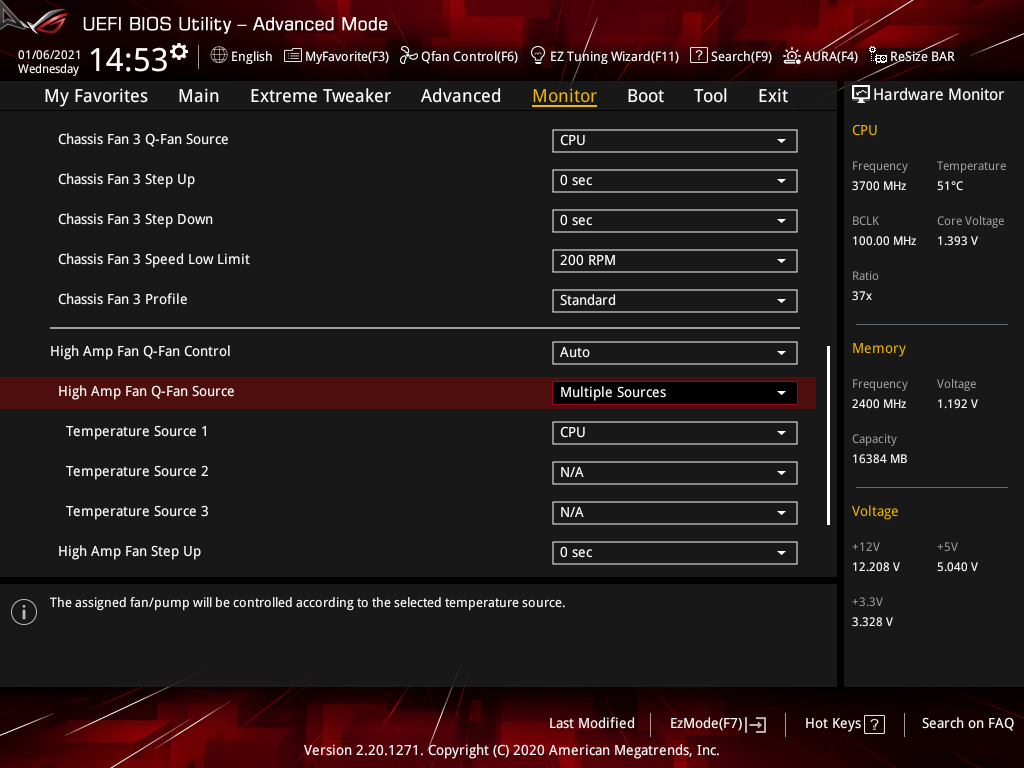This screenshot has width=1024, height=768.
Task: Select High Amp Fan Step Up label
Action: (129, 552)
